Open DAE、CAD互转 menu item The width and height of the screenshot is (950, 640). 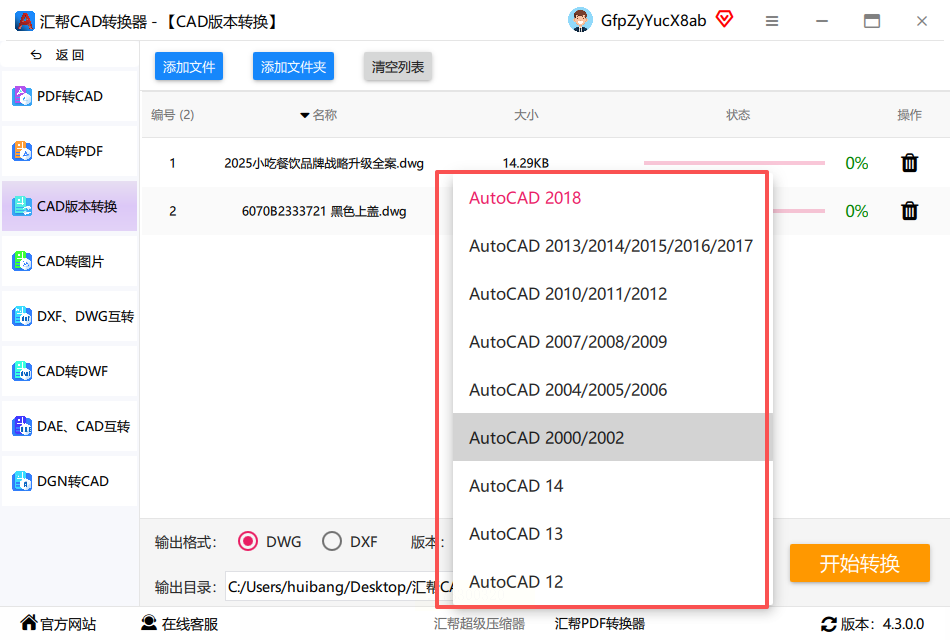pyautogui.click(x=70, y=426)
